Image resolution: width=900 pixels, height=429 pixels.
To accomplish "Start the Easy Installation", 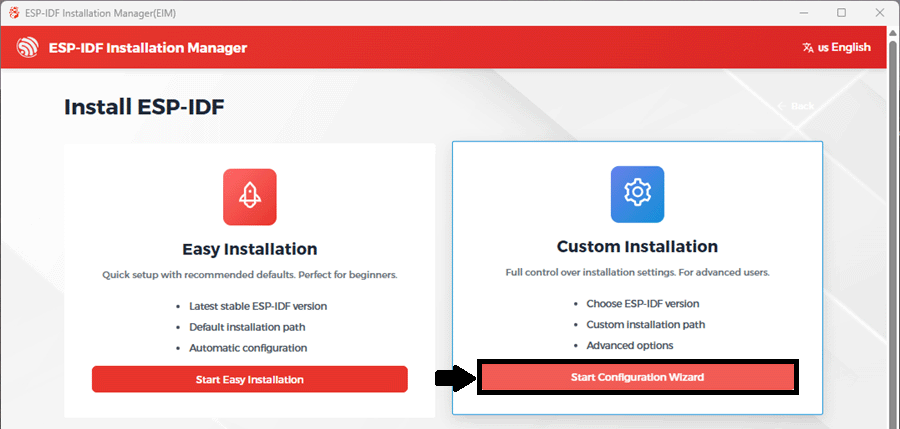I will 250,380.
